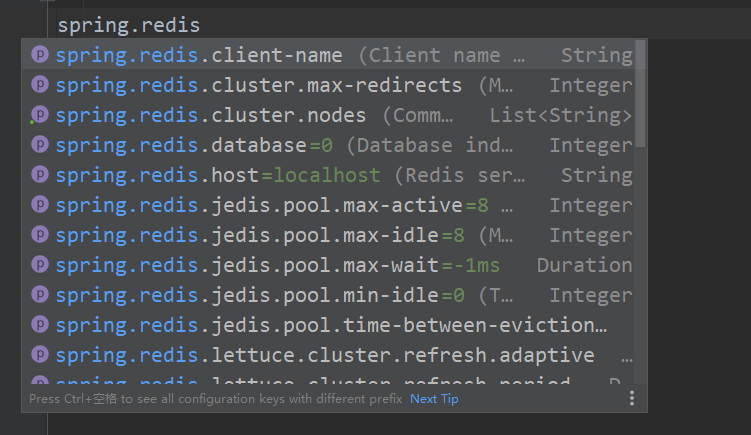Click the String type for client-name
The image size is (751, 435).
coord(597,56)
